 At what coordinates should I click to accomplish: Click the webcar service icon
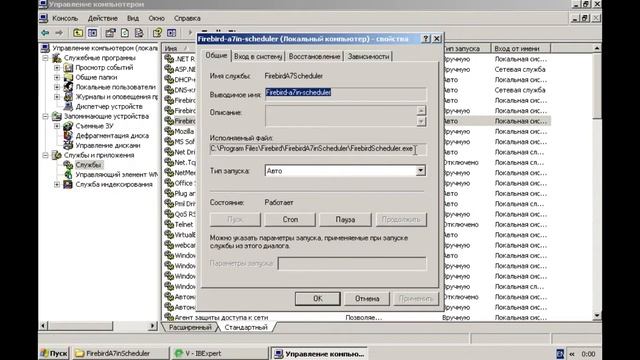coord(169,245)
